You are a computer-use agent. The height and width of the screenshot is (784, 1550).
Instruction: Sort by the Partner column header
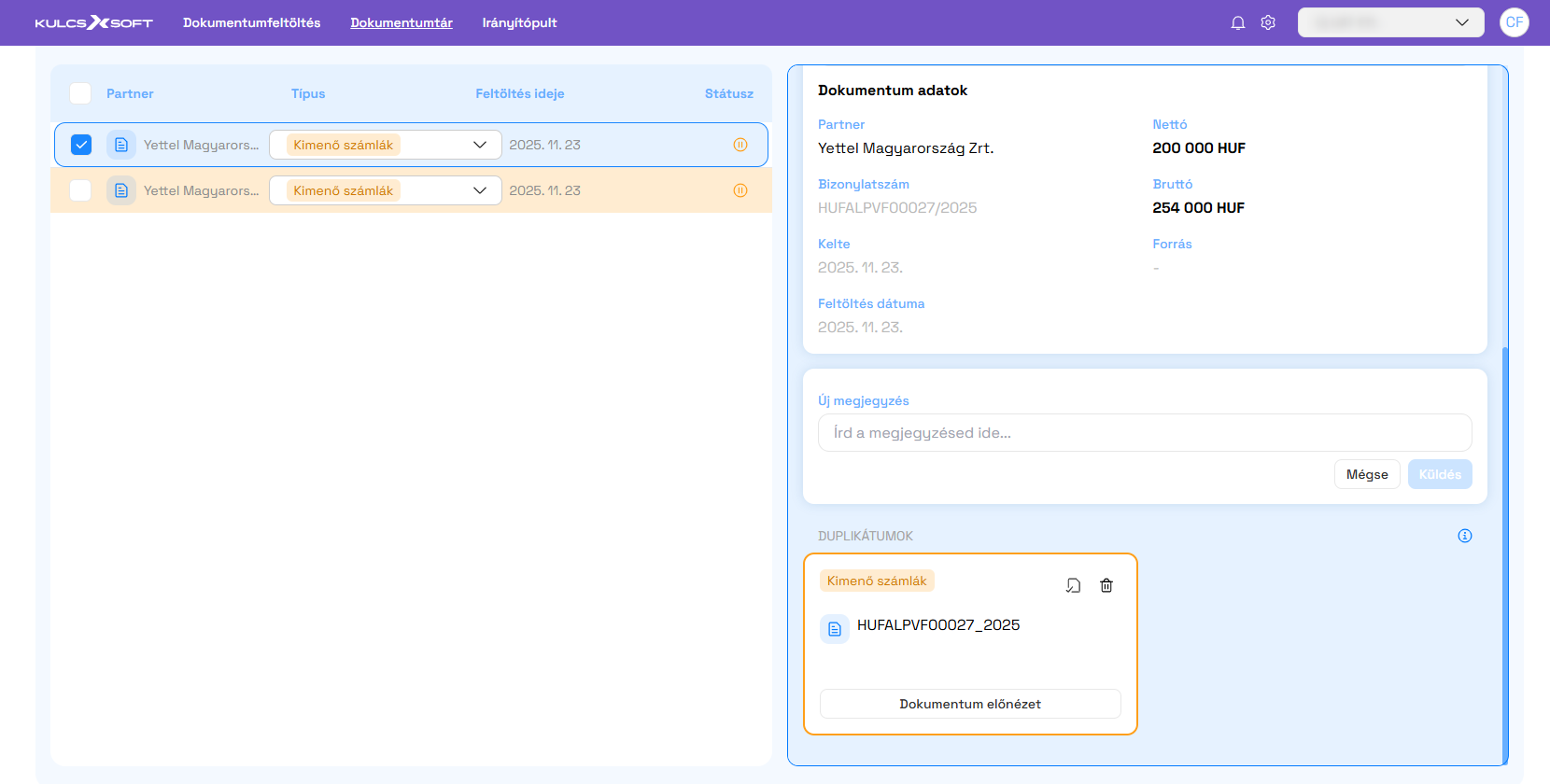(x=130, y=93)
